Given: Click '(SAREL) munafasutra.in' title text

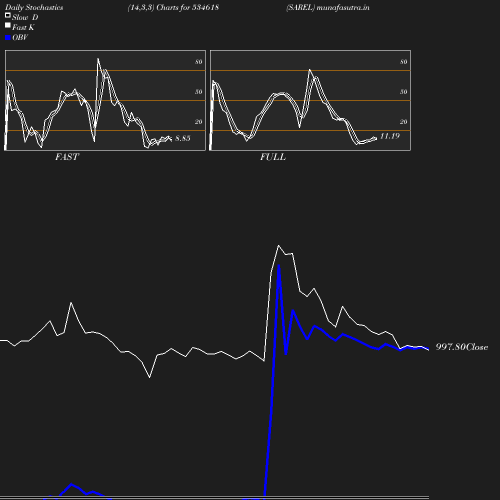Looking at the screenshot, I should click(328, 8).
